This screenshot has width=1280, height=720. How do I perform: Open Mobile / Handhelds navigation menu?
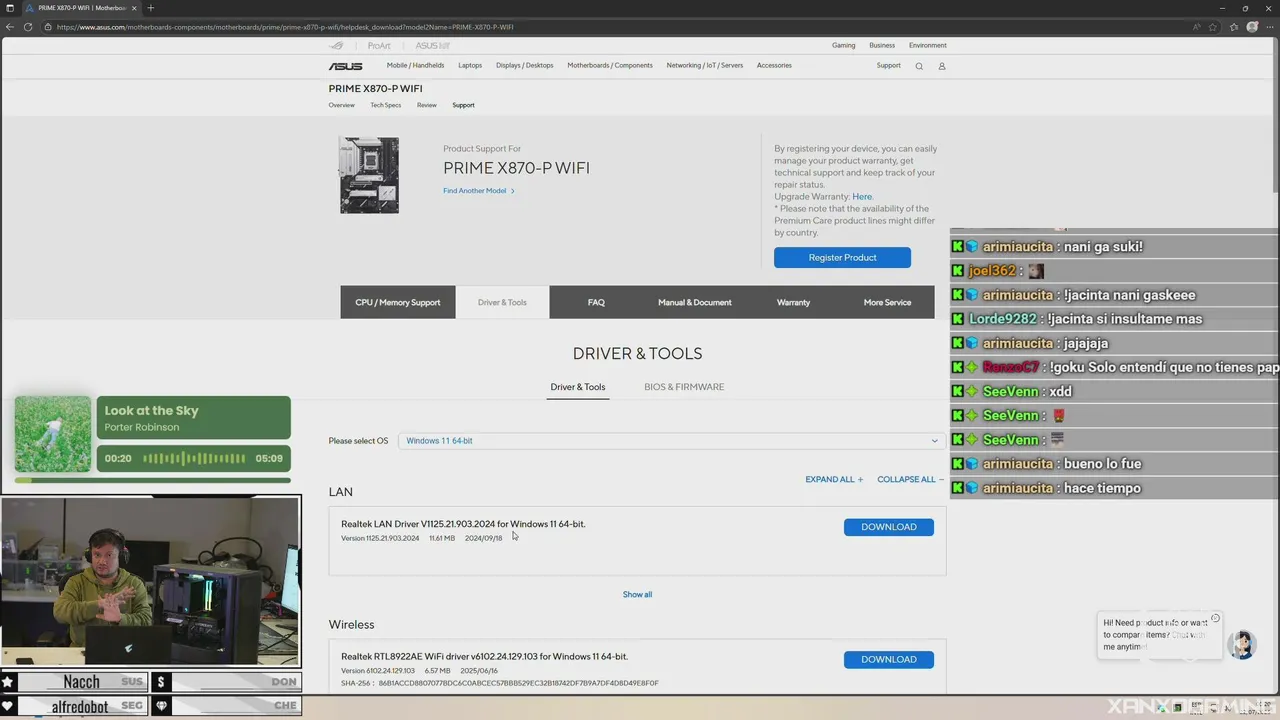tap(415, 66)
